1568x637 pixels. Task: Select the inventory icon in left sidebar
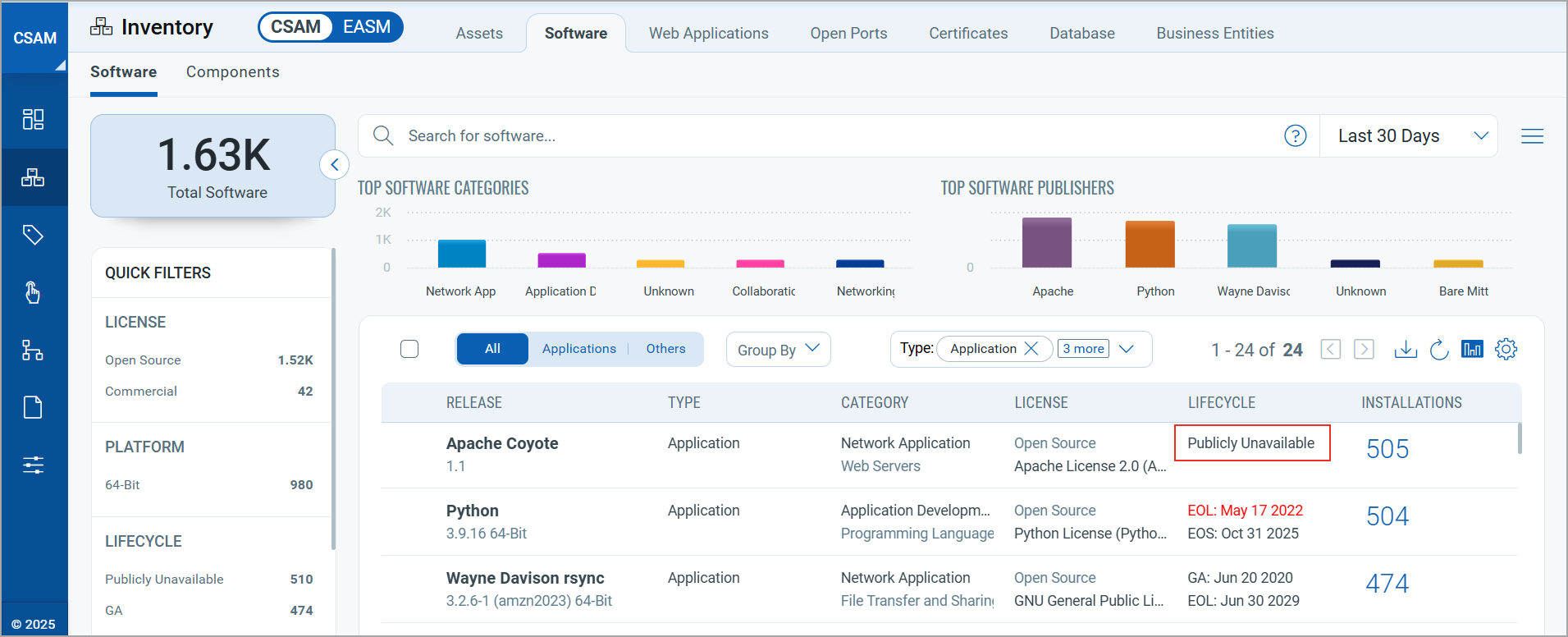click(x=33, y=177)
